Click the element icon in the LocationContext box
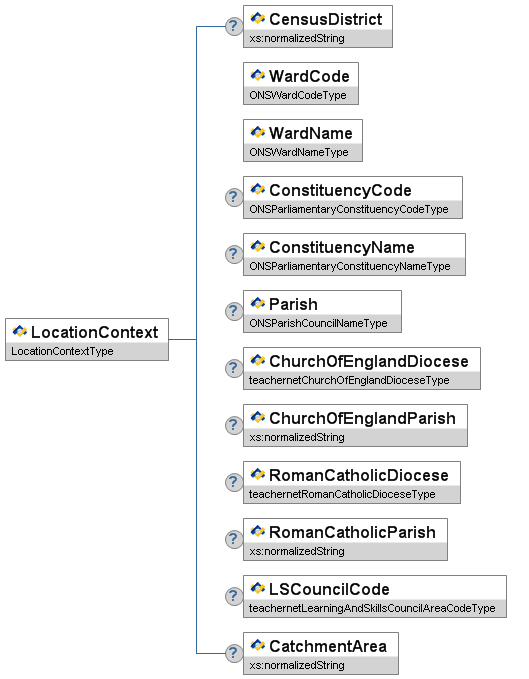529x679 pixels. (x=19, y=331)
